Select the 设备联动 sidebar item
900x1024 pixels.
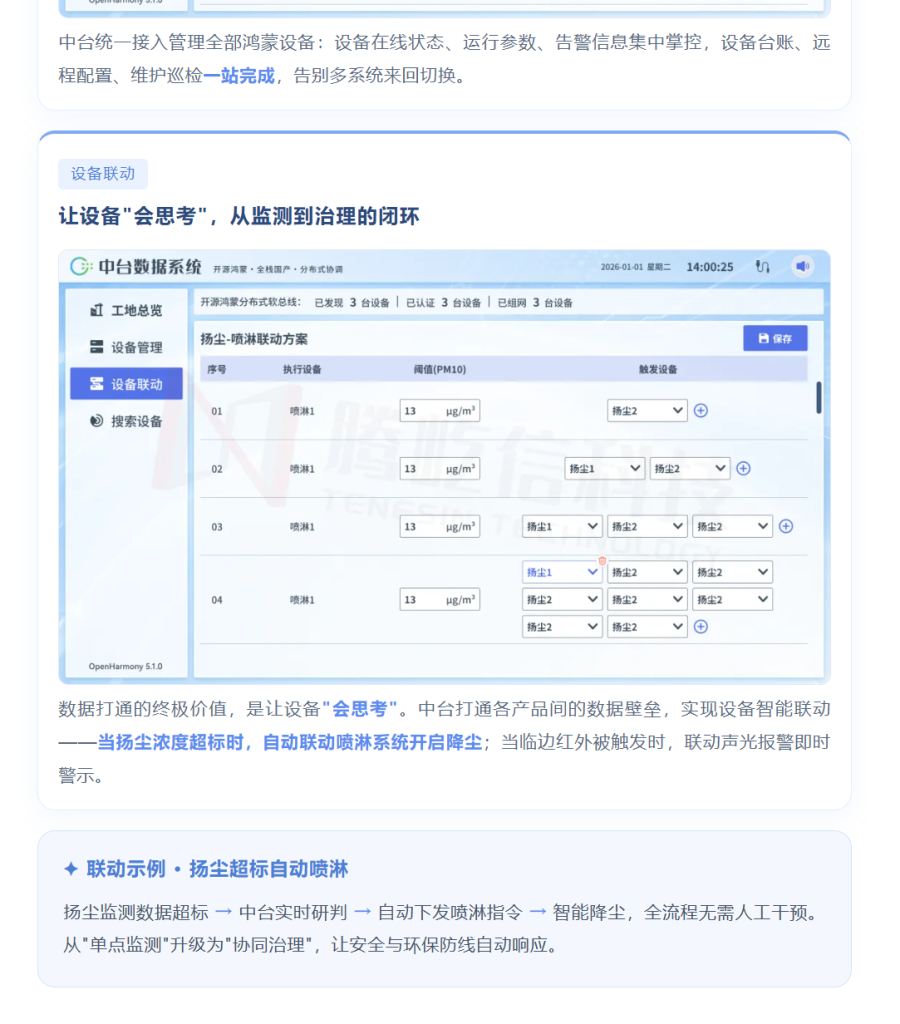point(126,384)
